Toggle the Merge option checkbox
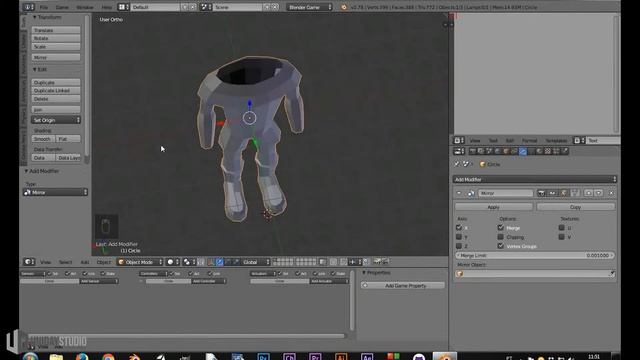The width and height of the screenshot is (640, 360). pos(501,228)
